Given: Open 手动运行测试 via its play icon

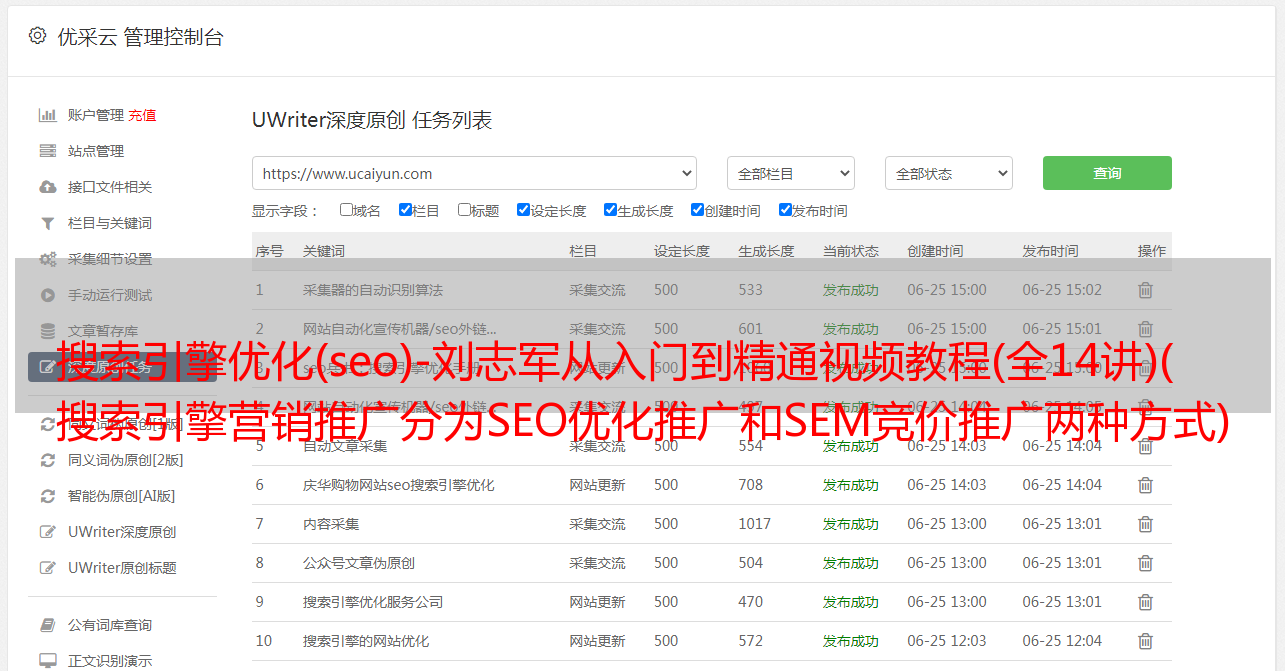Looking at the screenshot, I should (47, 295).
